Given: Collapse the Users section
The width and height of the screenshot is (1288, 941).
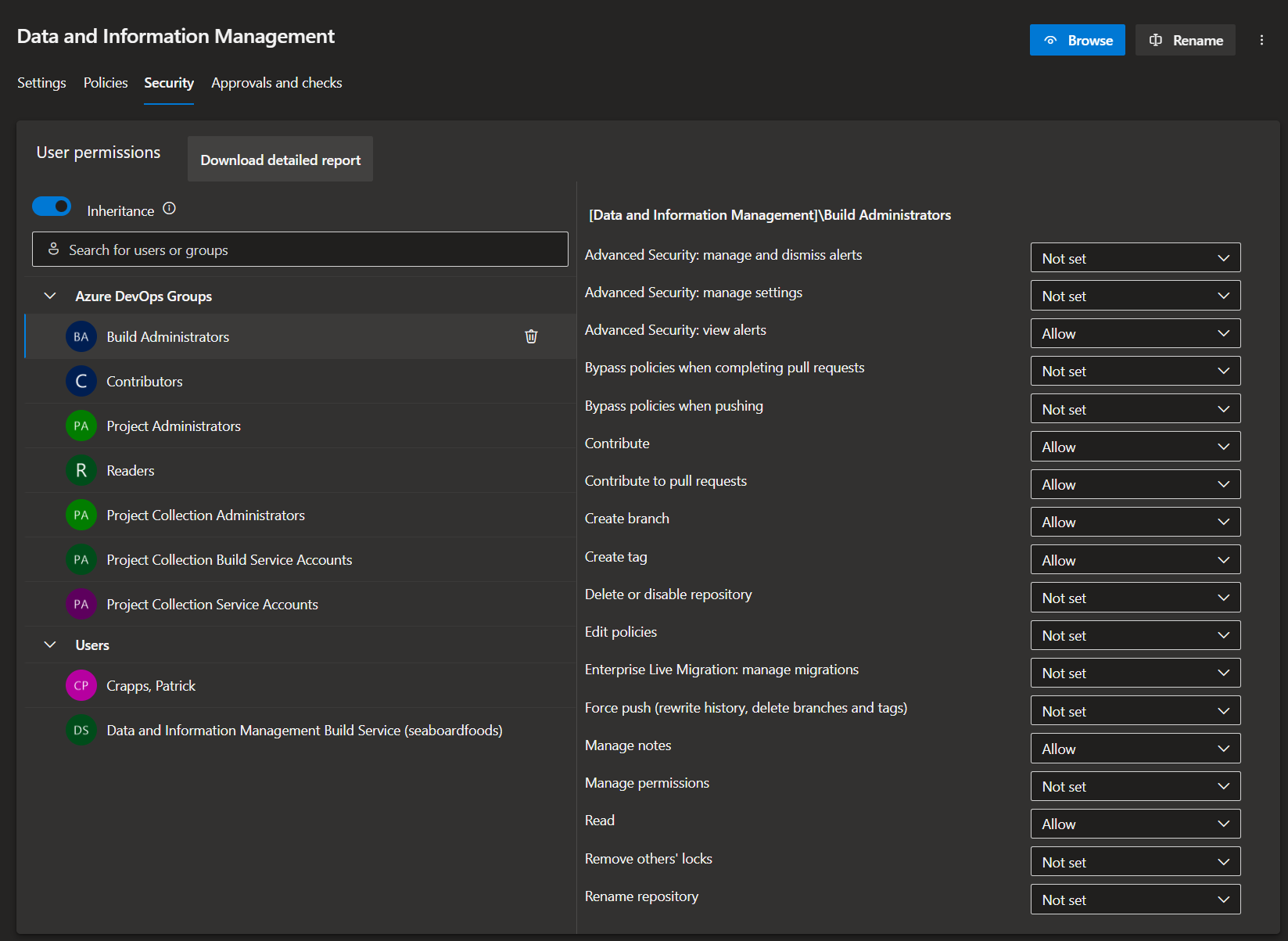Looking at the screenshot, I should click(x=50, y=645).
